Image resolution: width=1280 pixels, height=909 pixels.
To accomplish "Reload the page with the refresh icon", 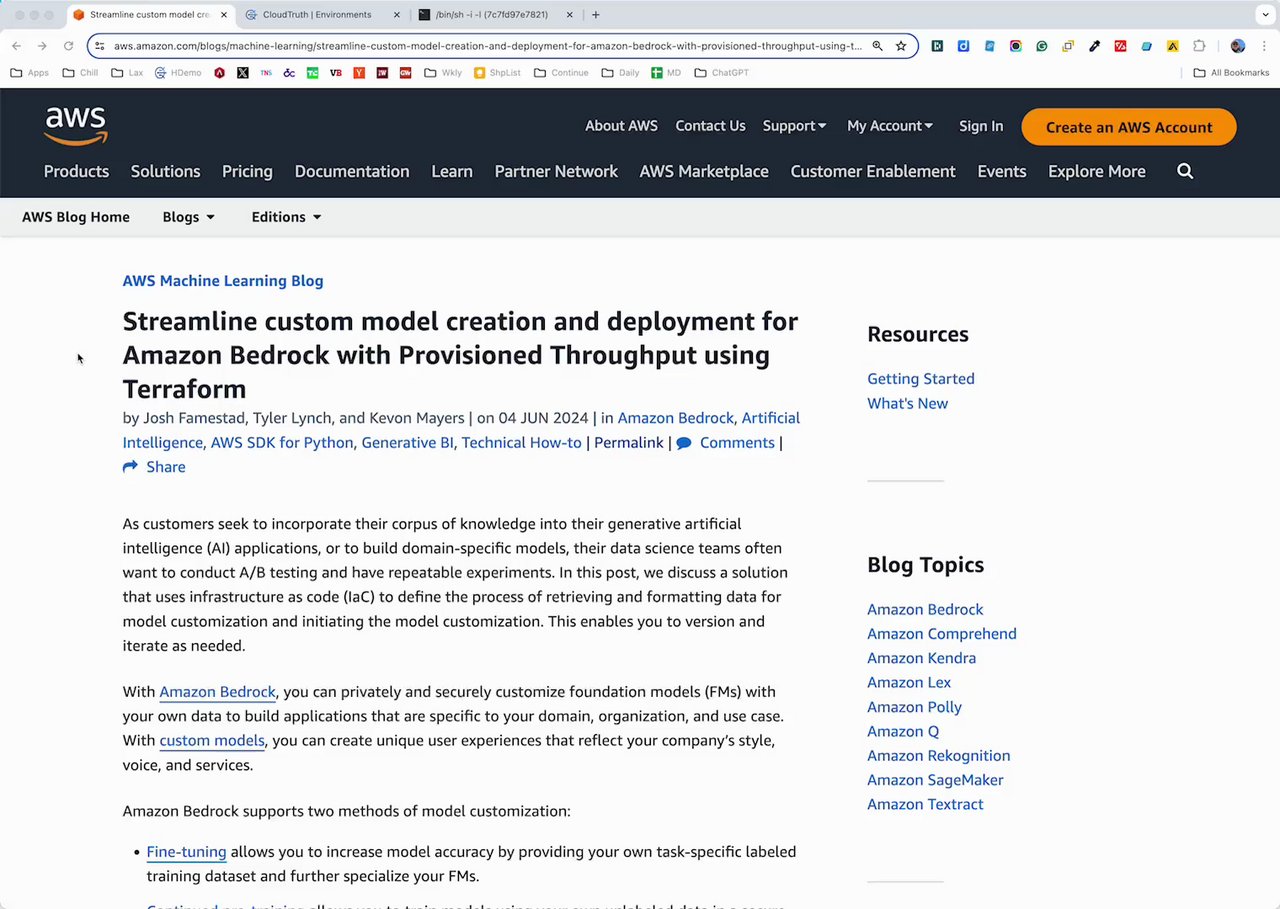I will coord(68,46).
